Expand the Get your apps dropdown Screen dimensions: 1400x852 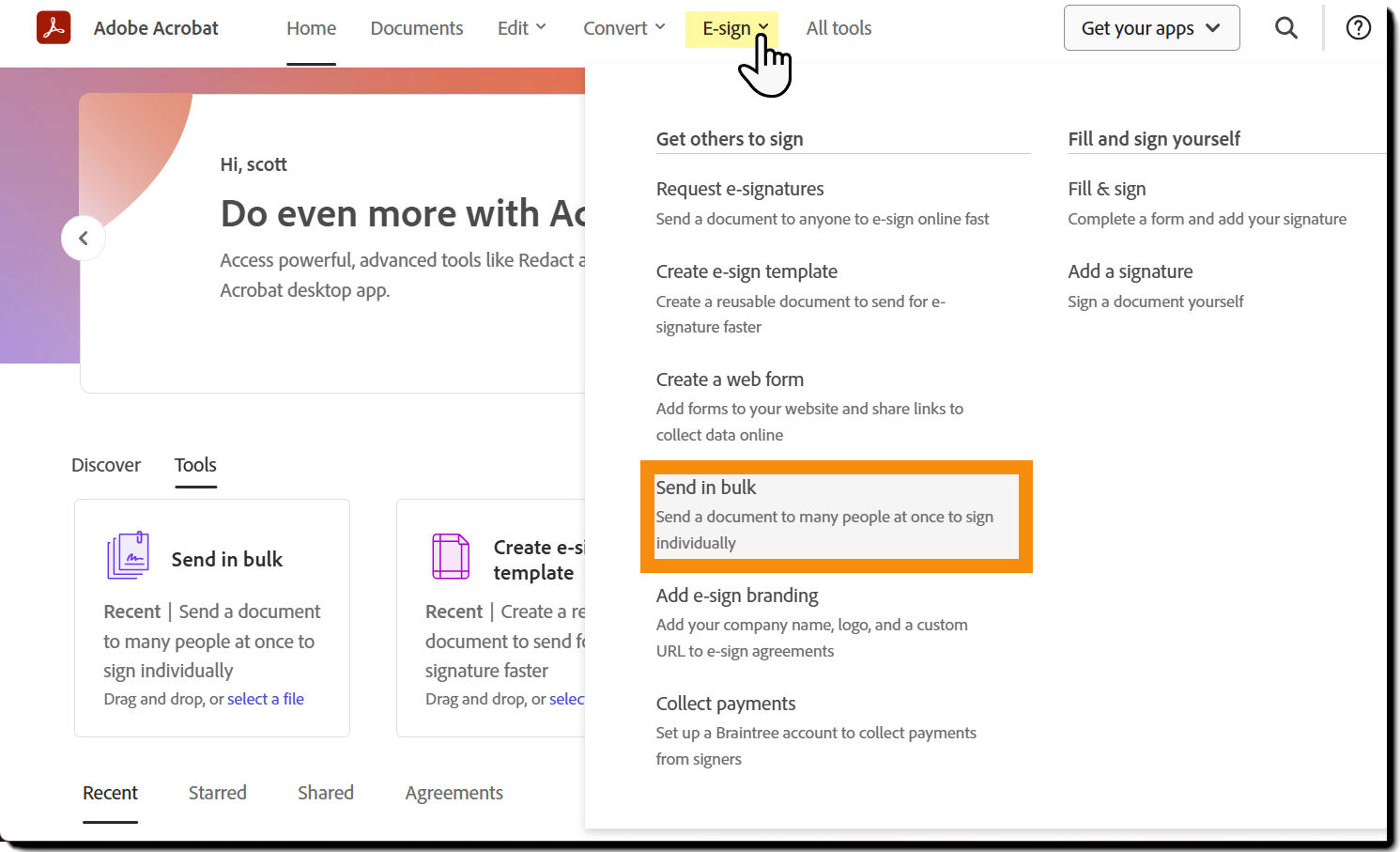point(1151,28)
